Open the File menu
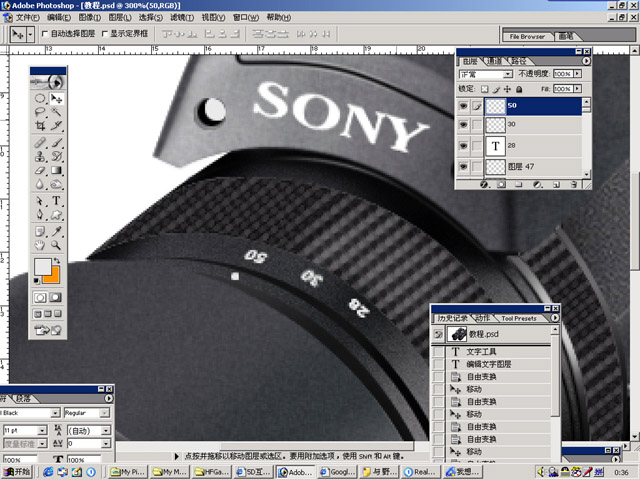The image size is (640, 480). 27,18
